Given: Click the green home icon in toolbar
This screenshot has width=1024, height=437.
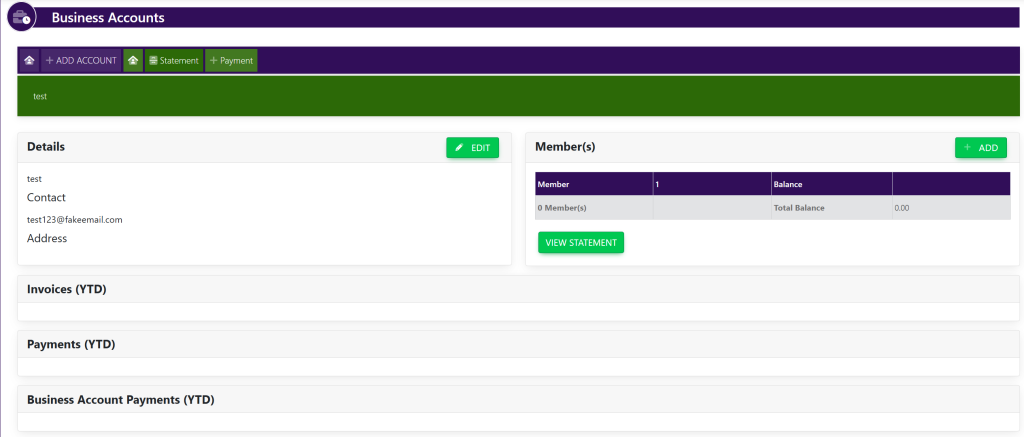Looking at the screenshot, I should [x=133, y=61].
